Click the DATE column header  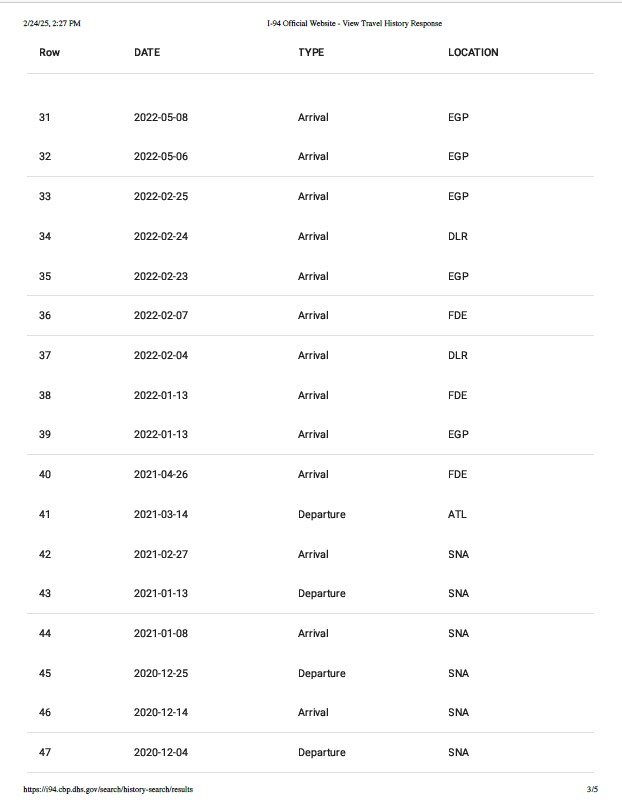point(147,52)
